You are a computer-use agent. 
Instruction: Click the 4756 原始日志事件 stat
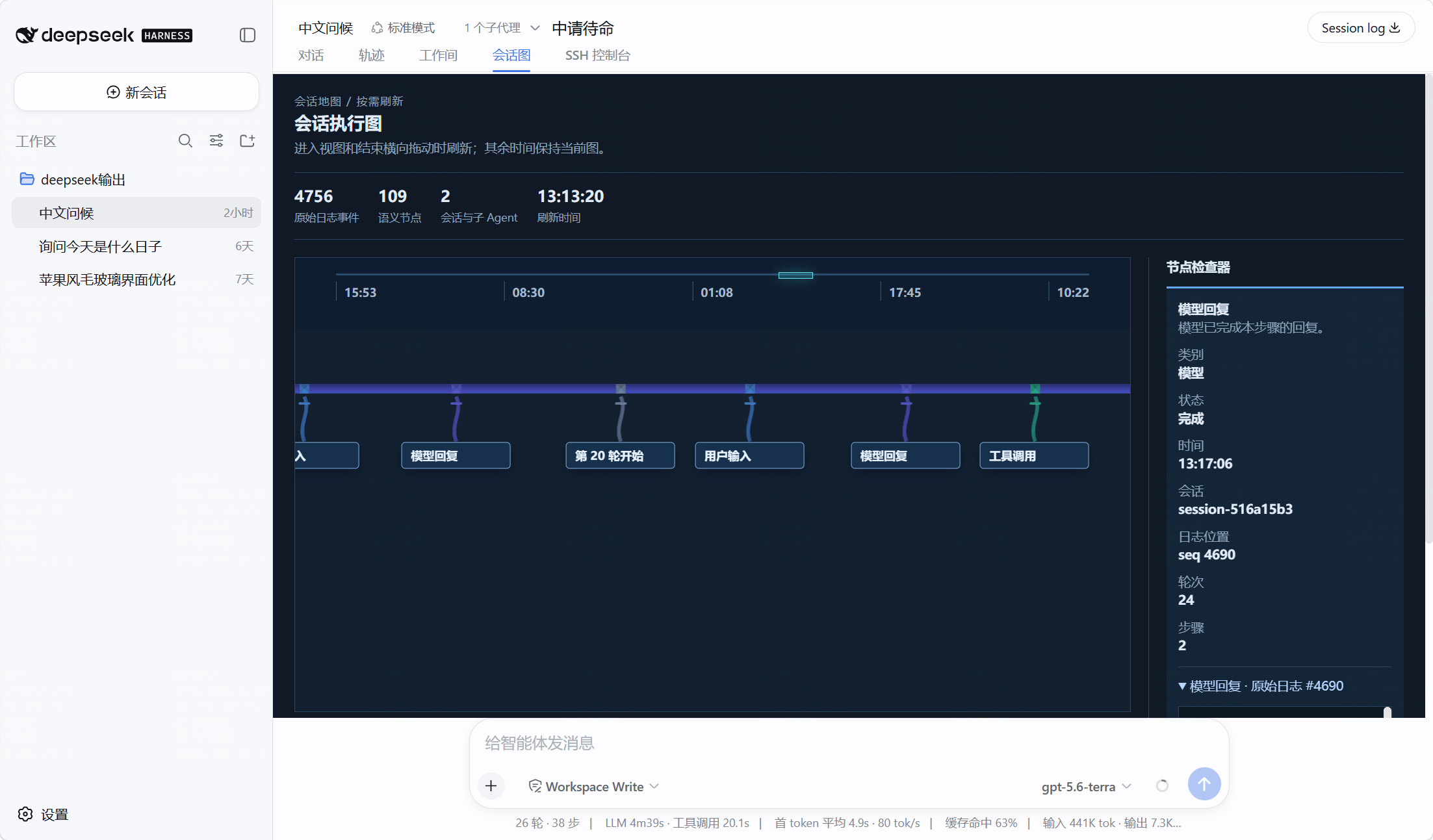click(326, 206)
